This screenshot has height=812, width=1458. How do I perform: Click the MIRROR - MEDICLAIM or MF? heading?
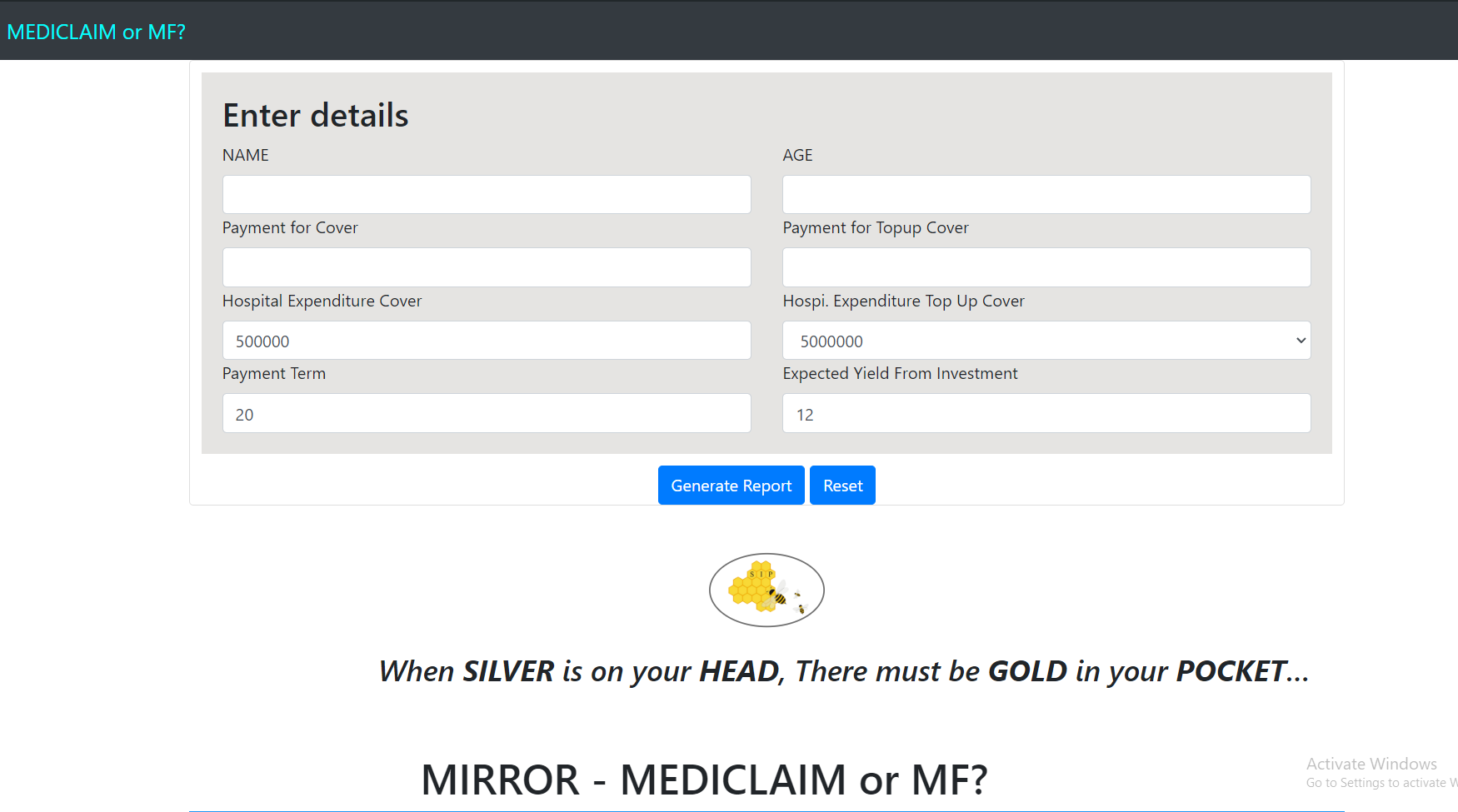tap(704, 780)
